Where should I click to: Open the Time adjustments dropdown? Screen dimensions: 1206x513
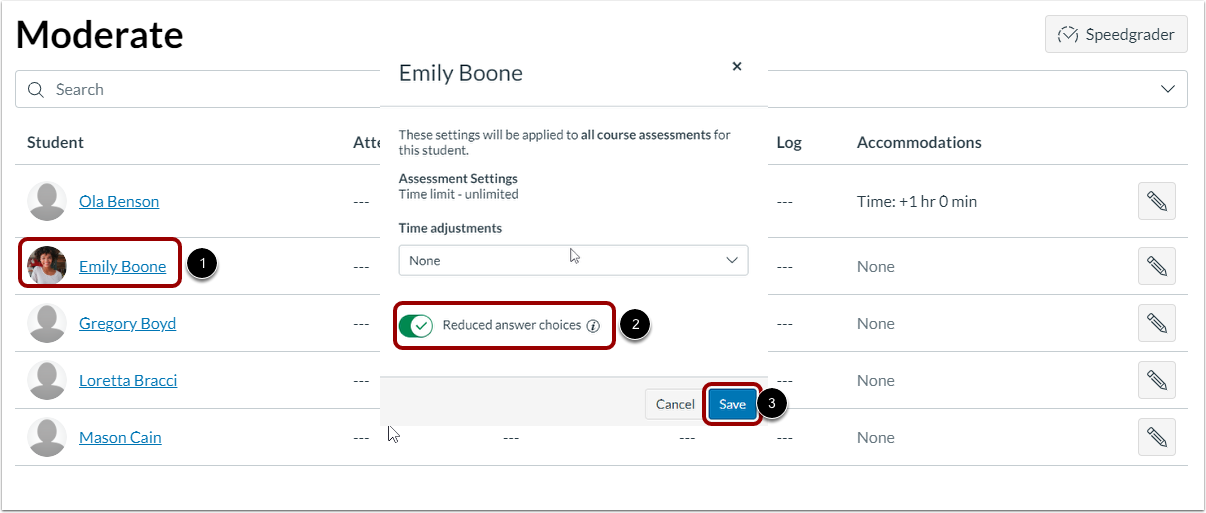(573, 260)
